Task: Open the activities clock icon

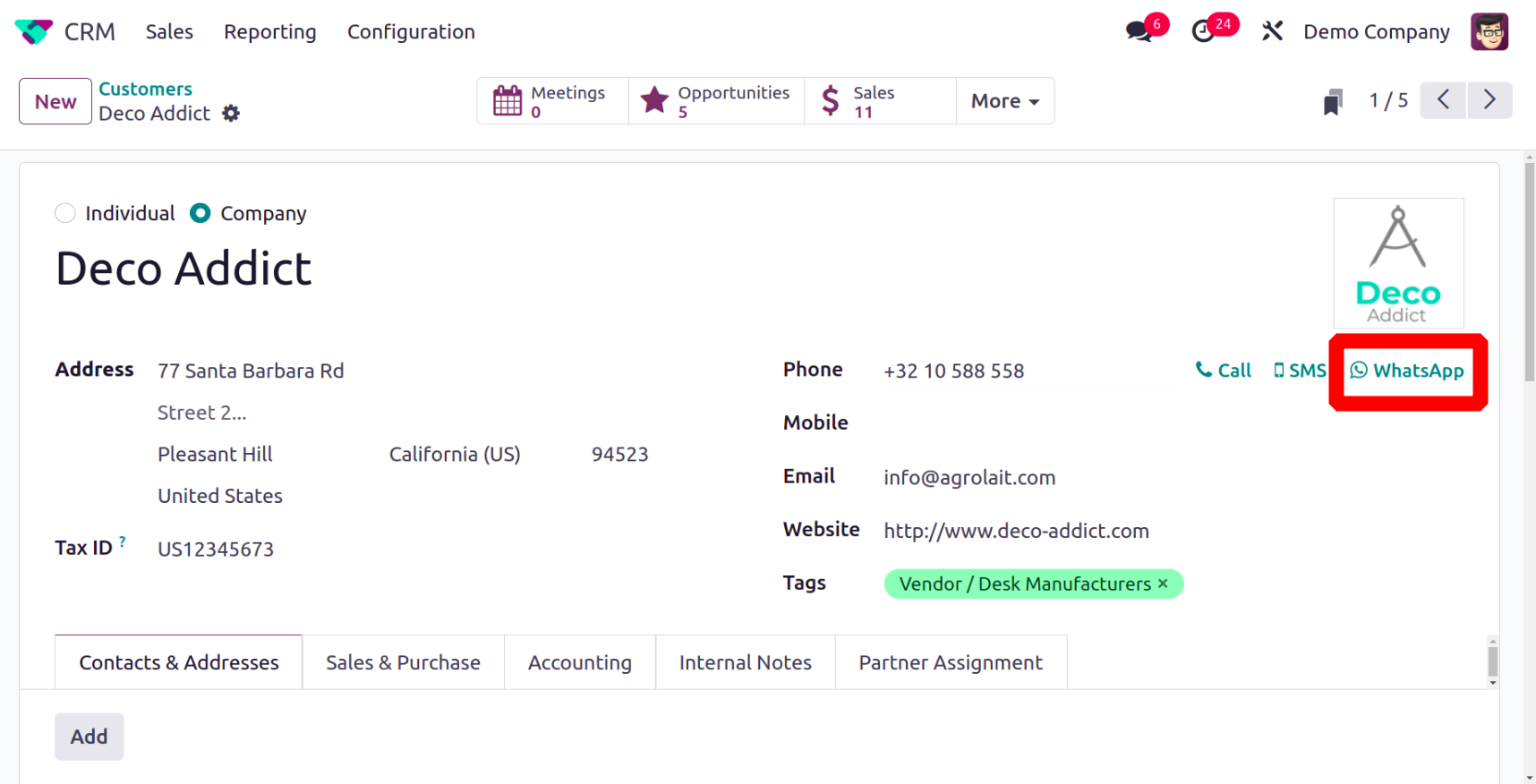Action: [x=1204, y=31]
